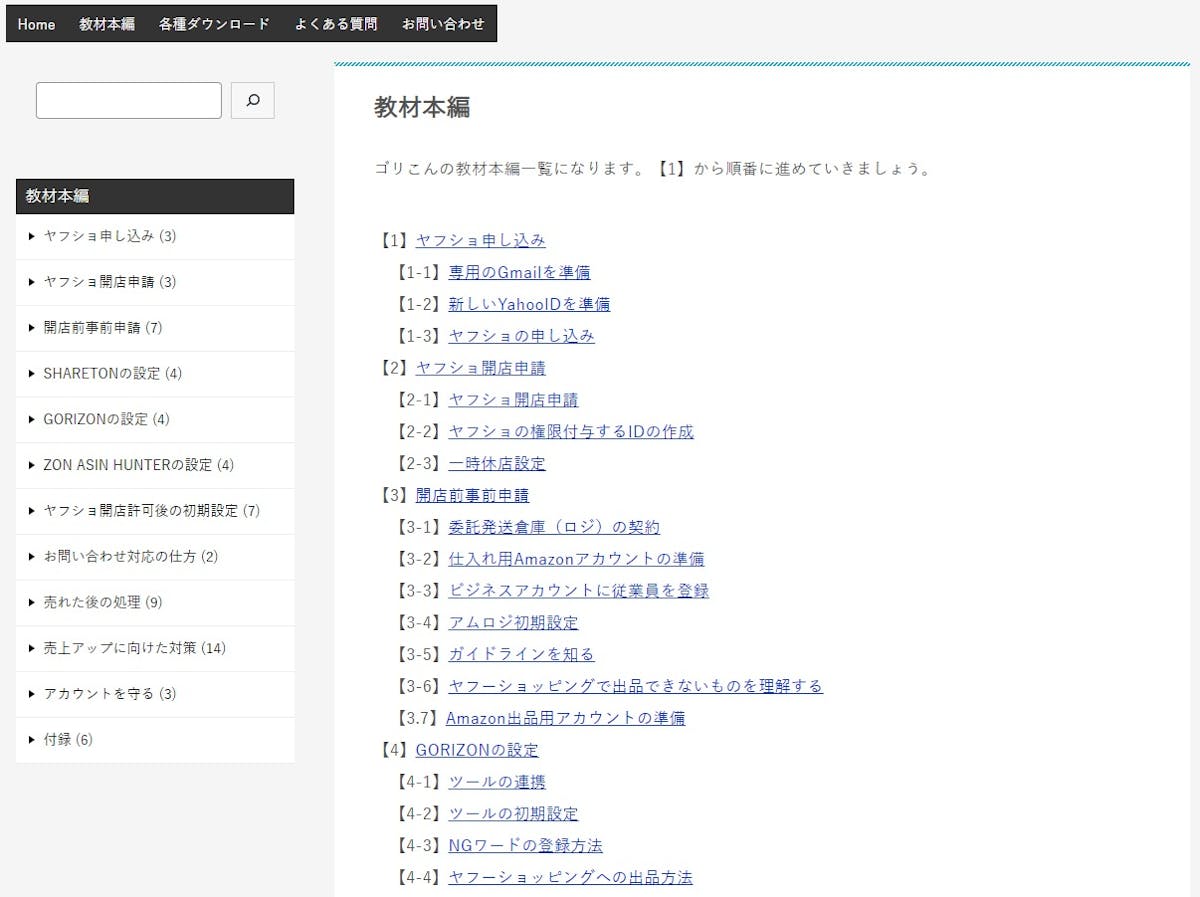Click the アカウントを守る (3) sidebar category

tap(109, 694)
